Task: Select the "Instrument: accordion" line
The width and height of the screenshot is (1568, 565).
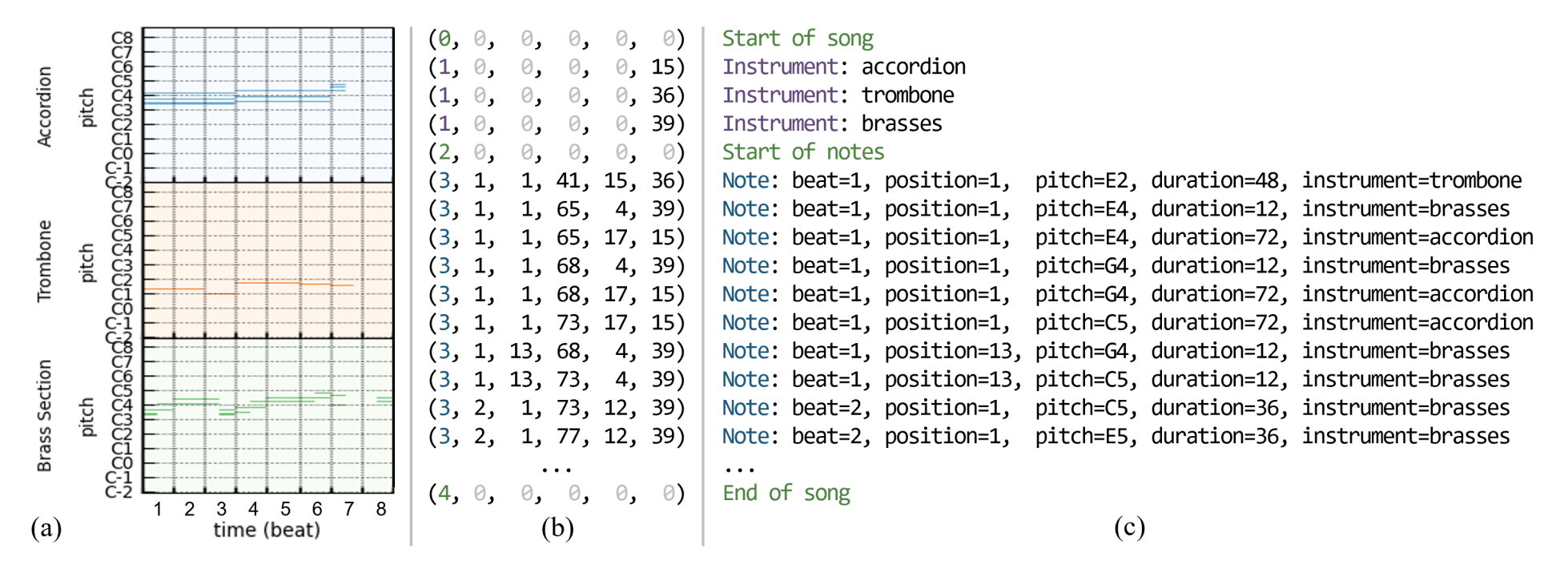Action: click(844, 67)
